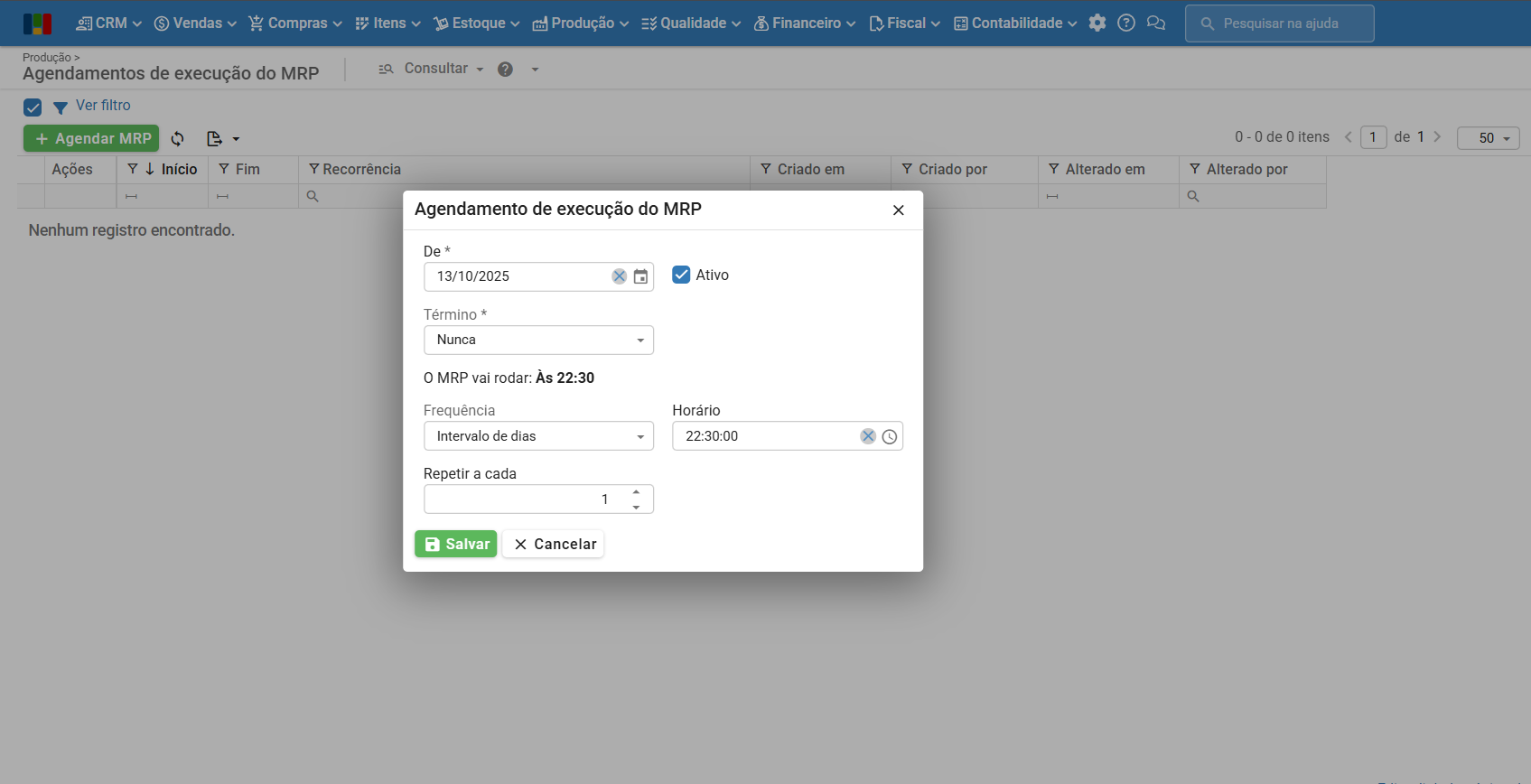The width and height of the screenshot is (1531, 784).
Task: Clear the Horário time field
Action: tap(868, 436)
